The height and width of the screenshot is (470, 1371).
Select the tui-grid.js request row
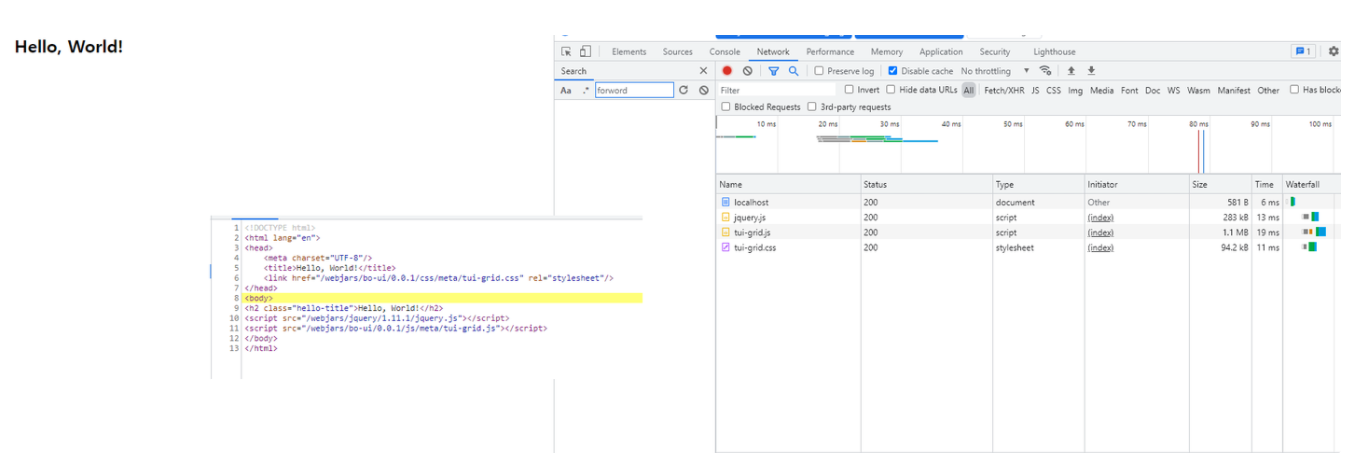tap(1027, 232)
